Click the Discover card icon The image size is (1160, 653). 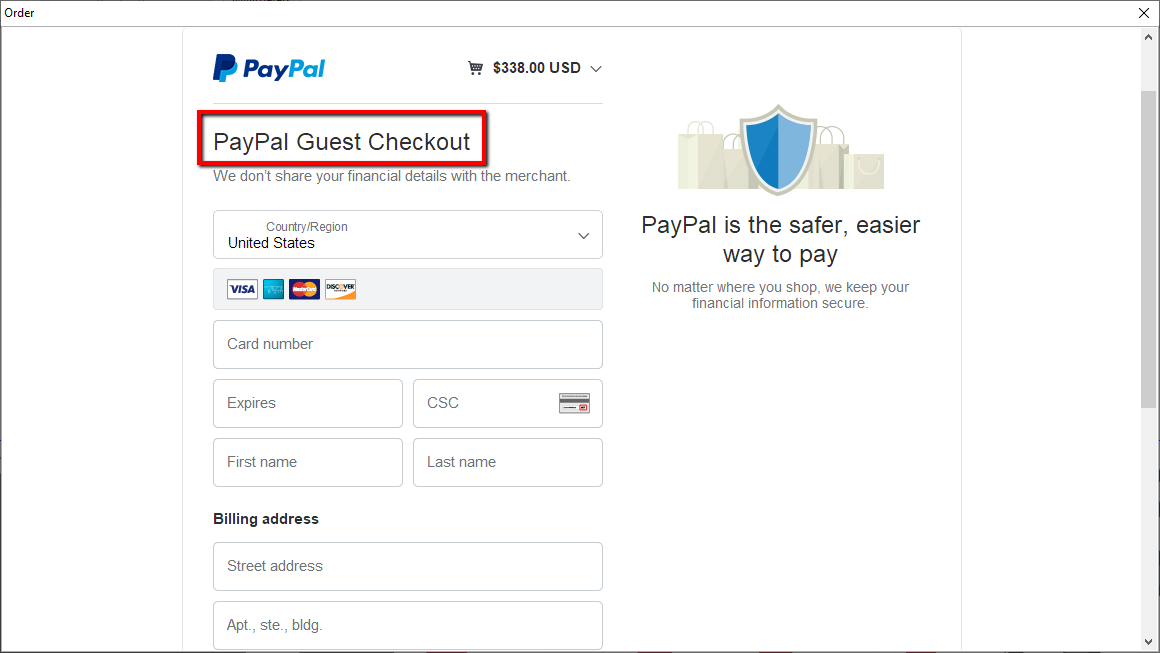click(x=340, y=289)
